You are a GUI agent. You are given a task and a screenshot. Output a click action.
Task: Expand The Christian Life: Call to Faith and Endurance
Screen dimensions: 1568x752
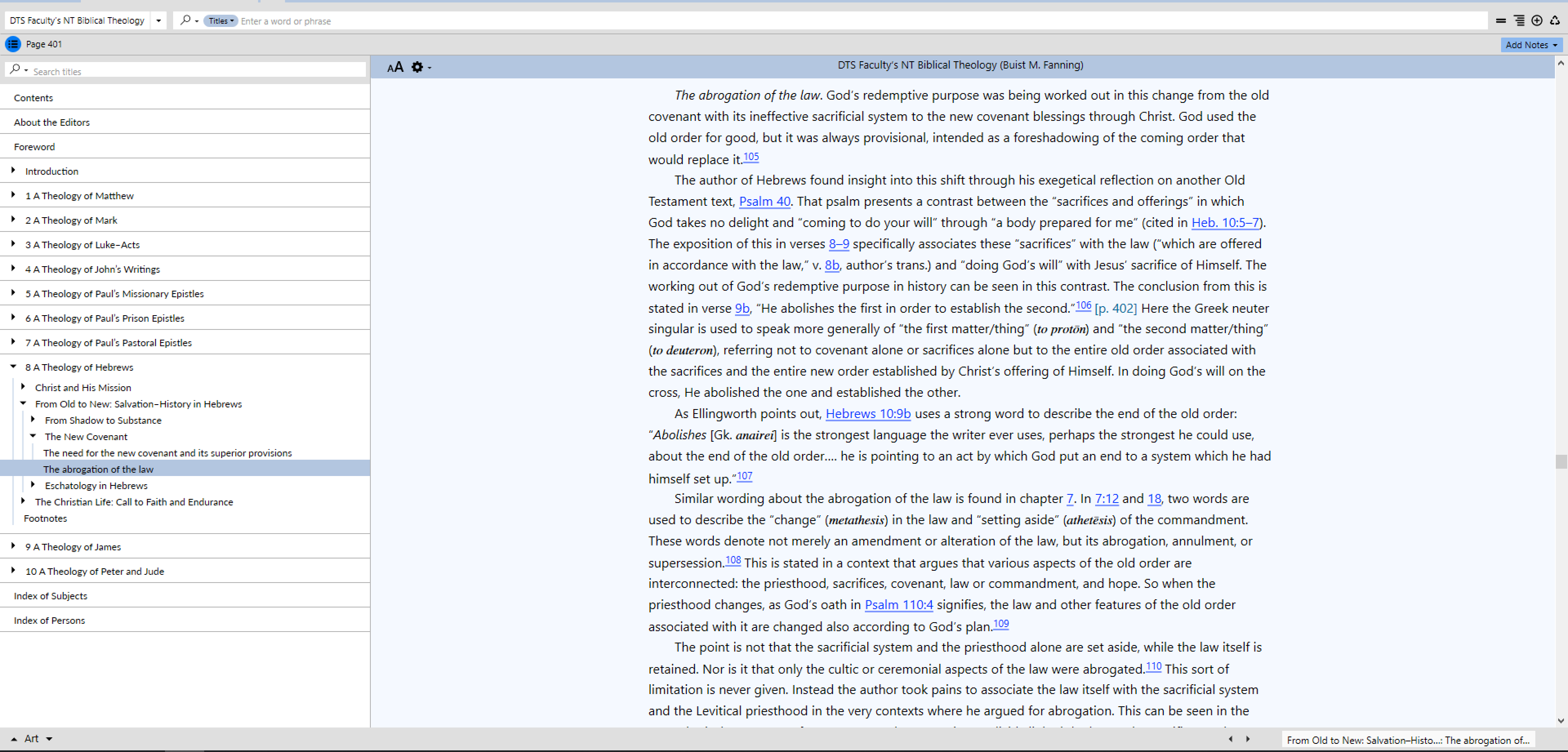click(23, 501)
